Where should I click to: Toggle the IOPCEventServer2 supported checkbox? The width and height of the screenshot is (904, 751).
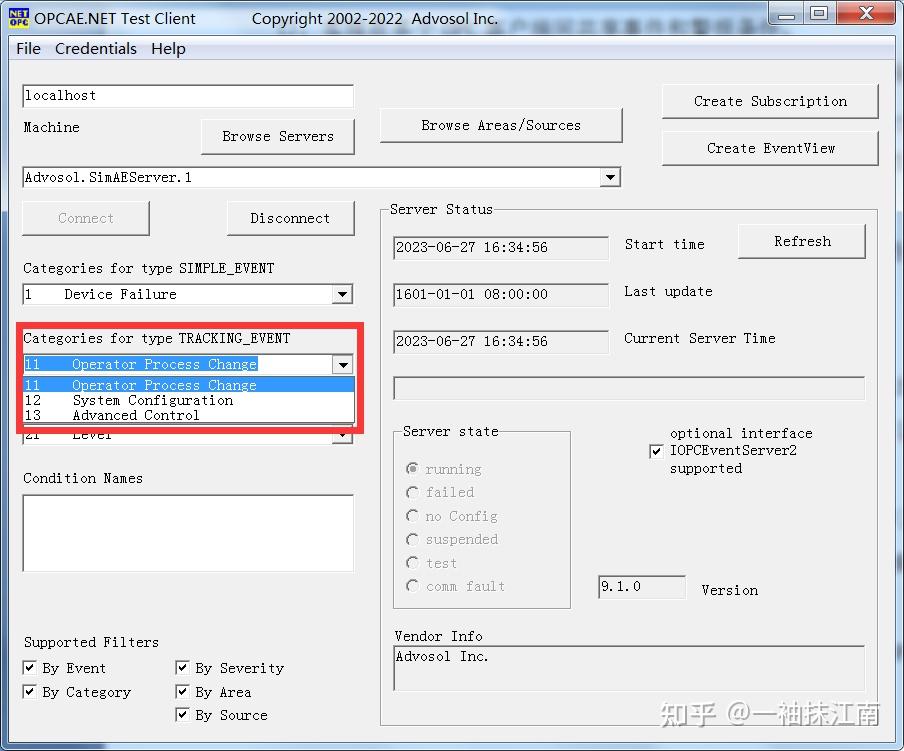coord(656,451)
